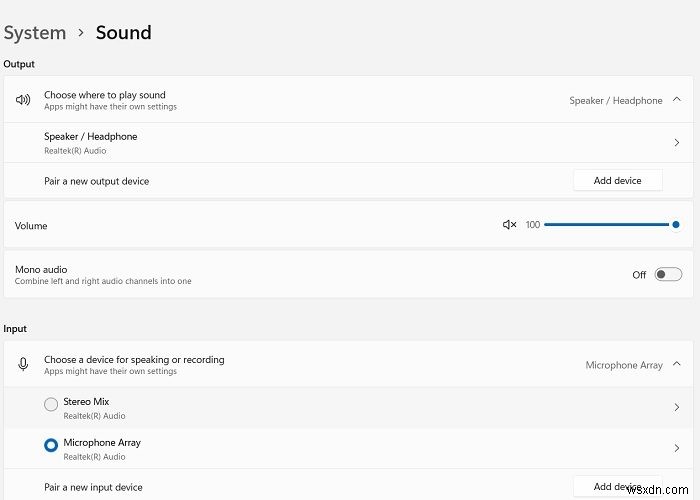Add a new input device

[x=617, y=487]
